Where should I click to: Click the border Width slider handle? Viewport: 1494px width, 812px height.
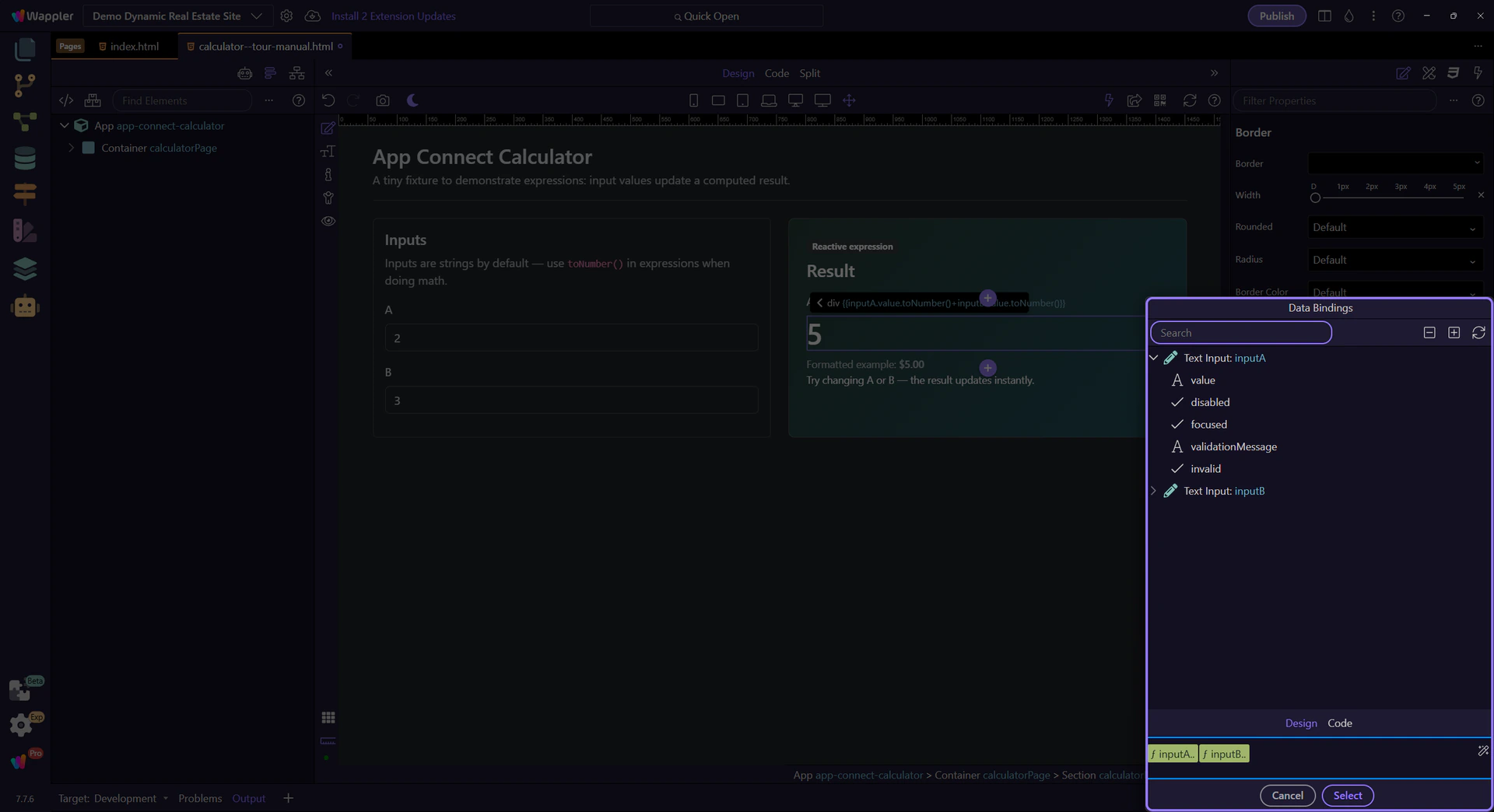1315,198
